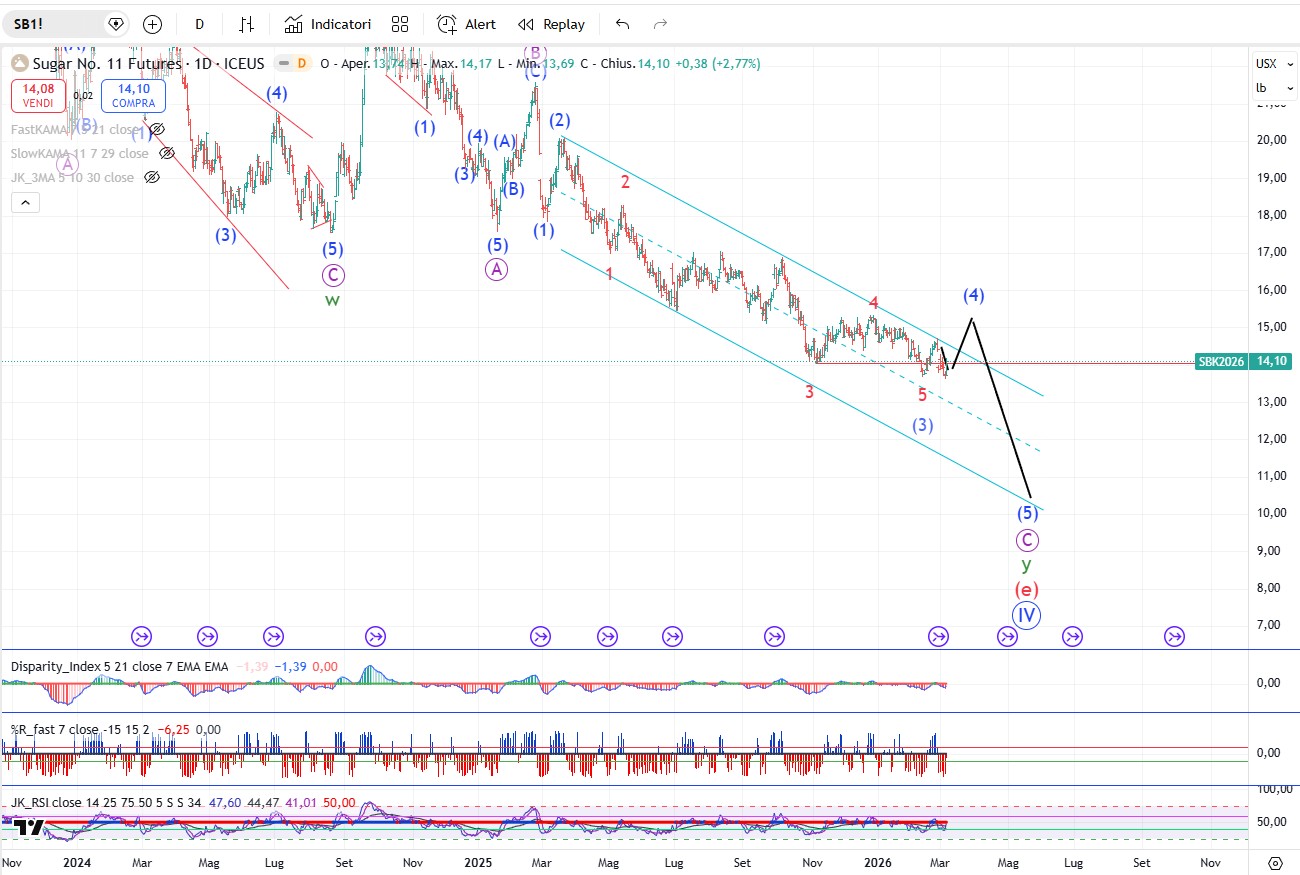The height and width of the screenshot is (875, 1300).
Task: Click the undo arrow
Action: coord(623,24)
